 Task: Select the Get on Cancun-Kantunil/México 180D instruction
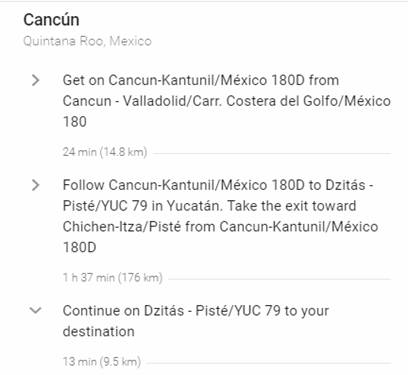tap(227, 101)
